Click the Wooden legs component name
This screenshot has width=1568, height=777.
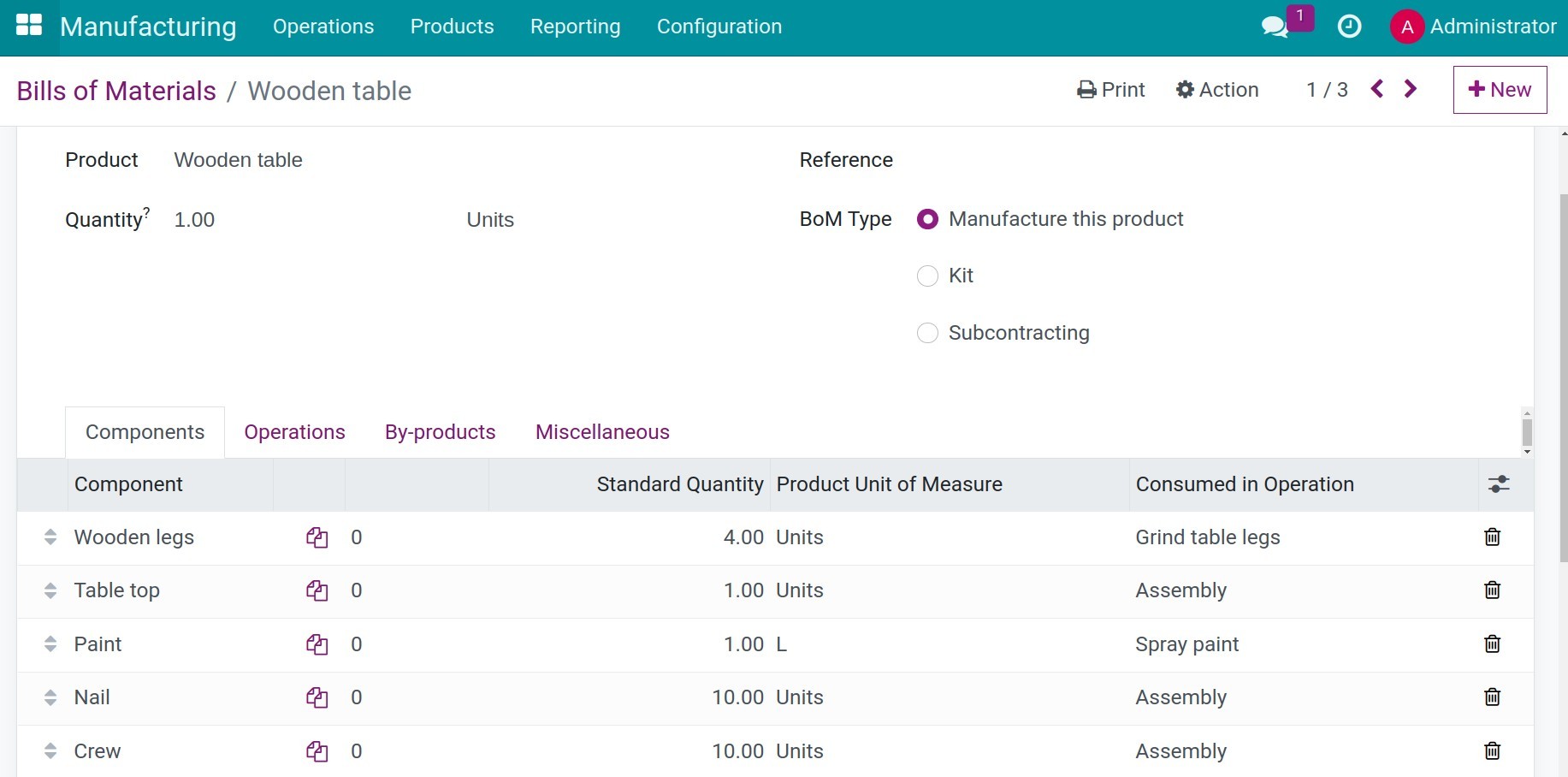click(134, 537)
